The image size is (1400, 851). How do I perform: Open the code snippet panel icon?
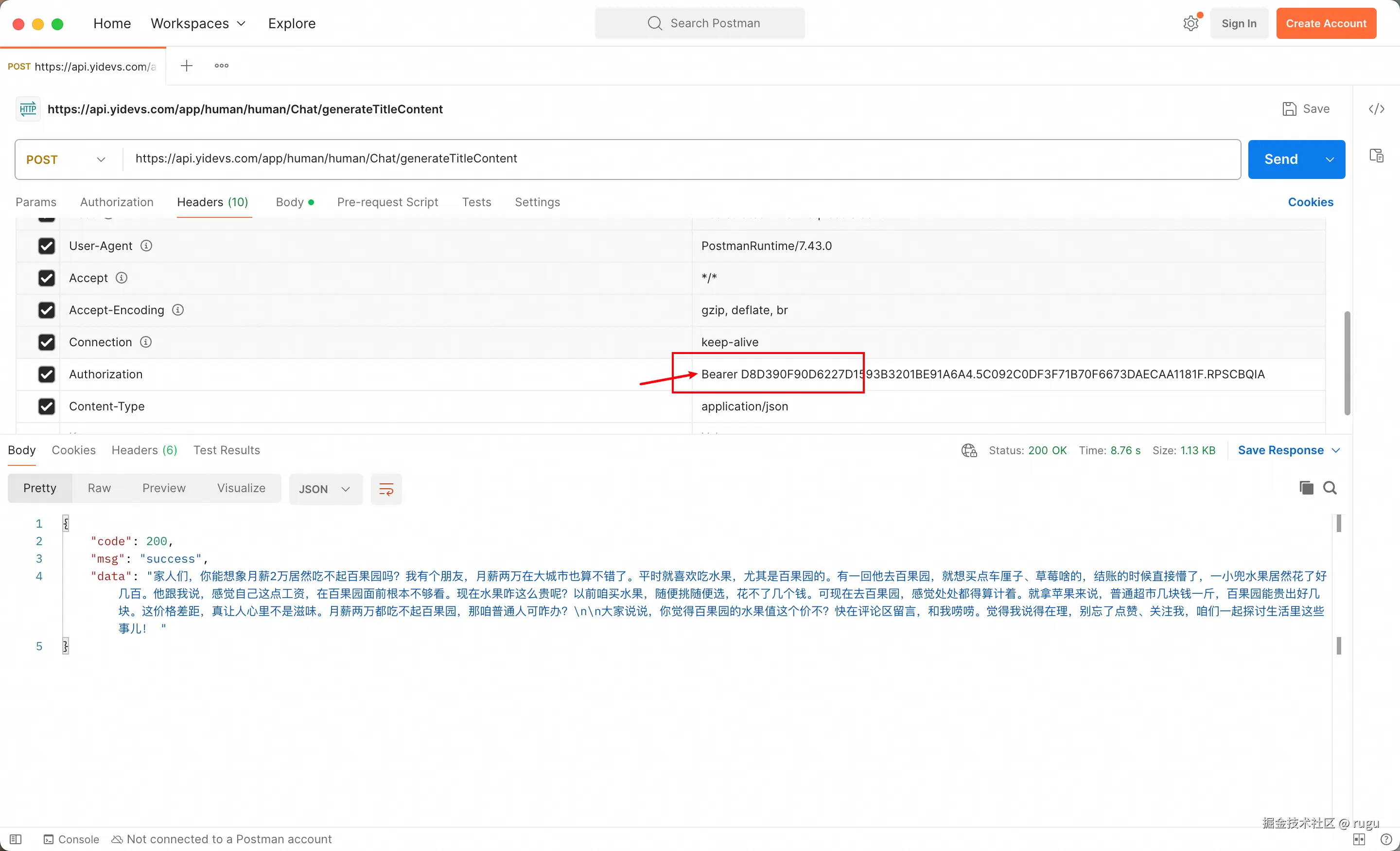(1376, 108)
